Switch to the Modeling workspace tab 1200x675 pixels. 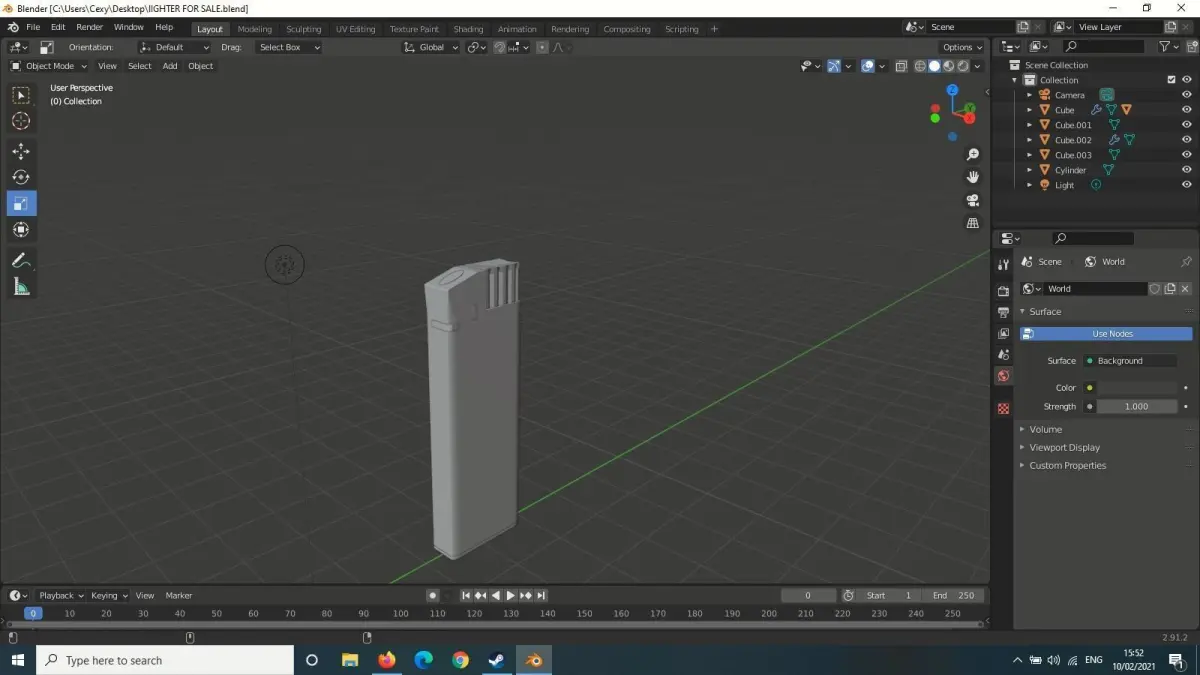254,29
